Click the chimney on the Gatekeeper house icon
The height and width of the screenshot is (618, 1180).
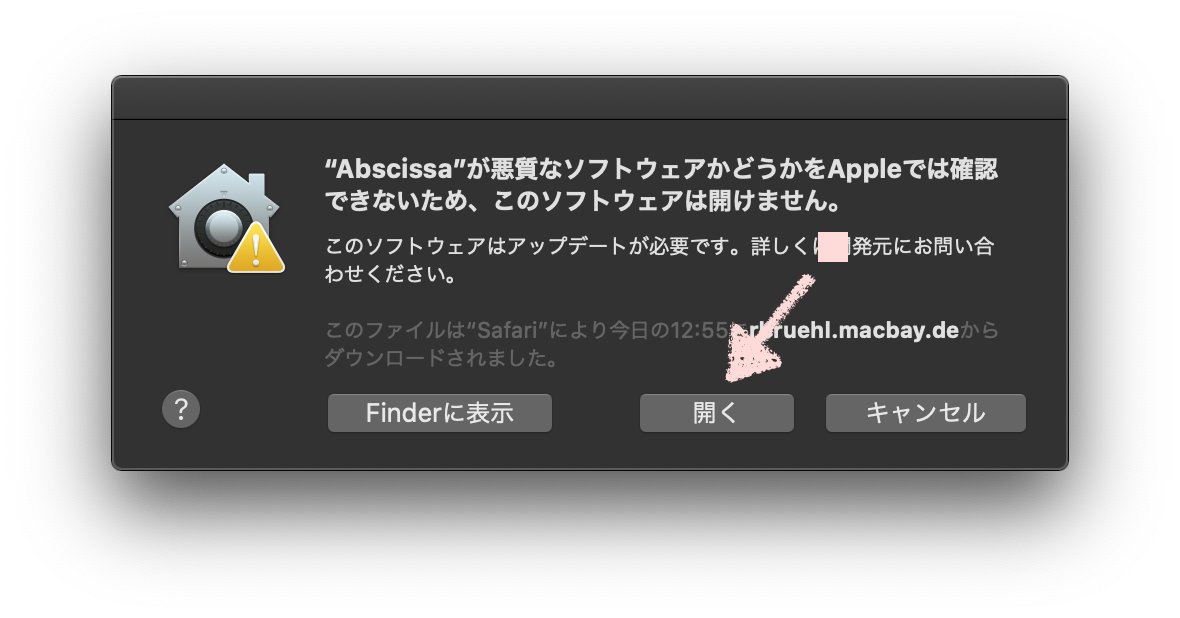[x=257, y=184]
